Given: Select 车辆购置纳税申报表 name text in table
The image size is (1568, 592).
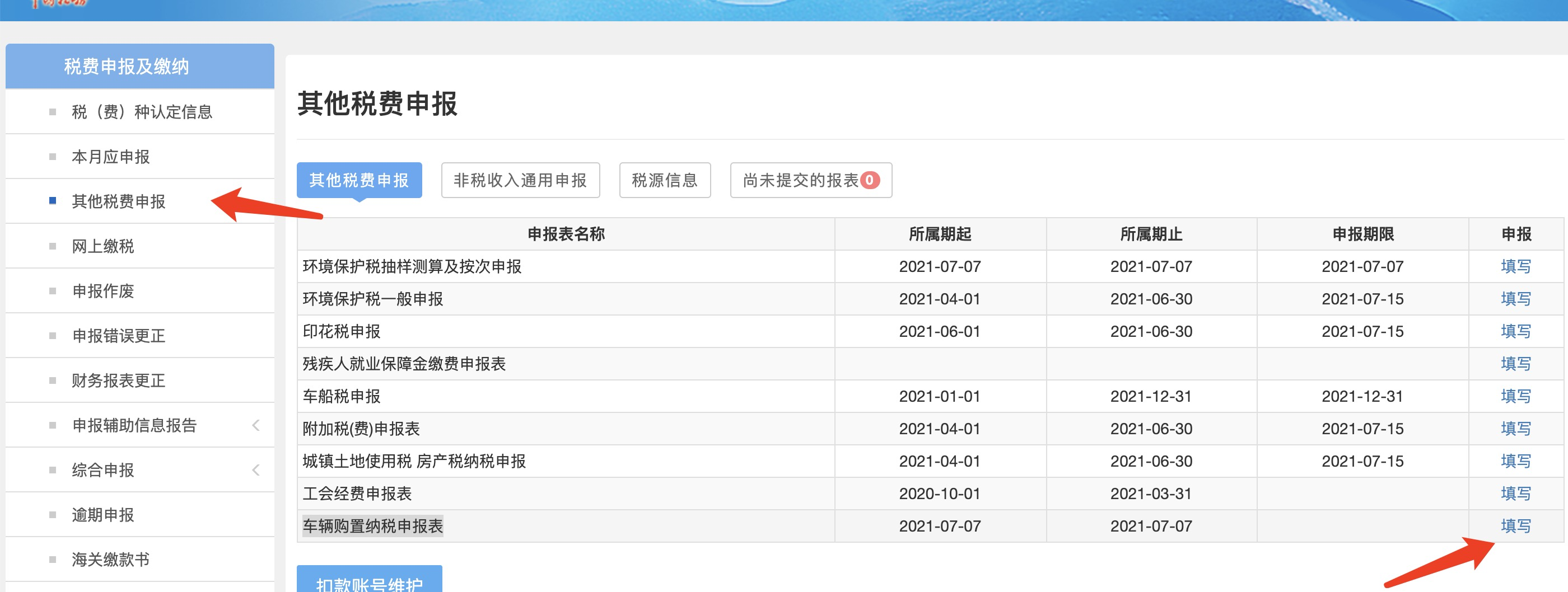Looking at the screenshot, I should click(x=372, y=525).
